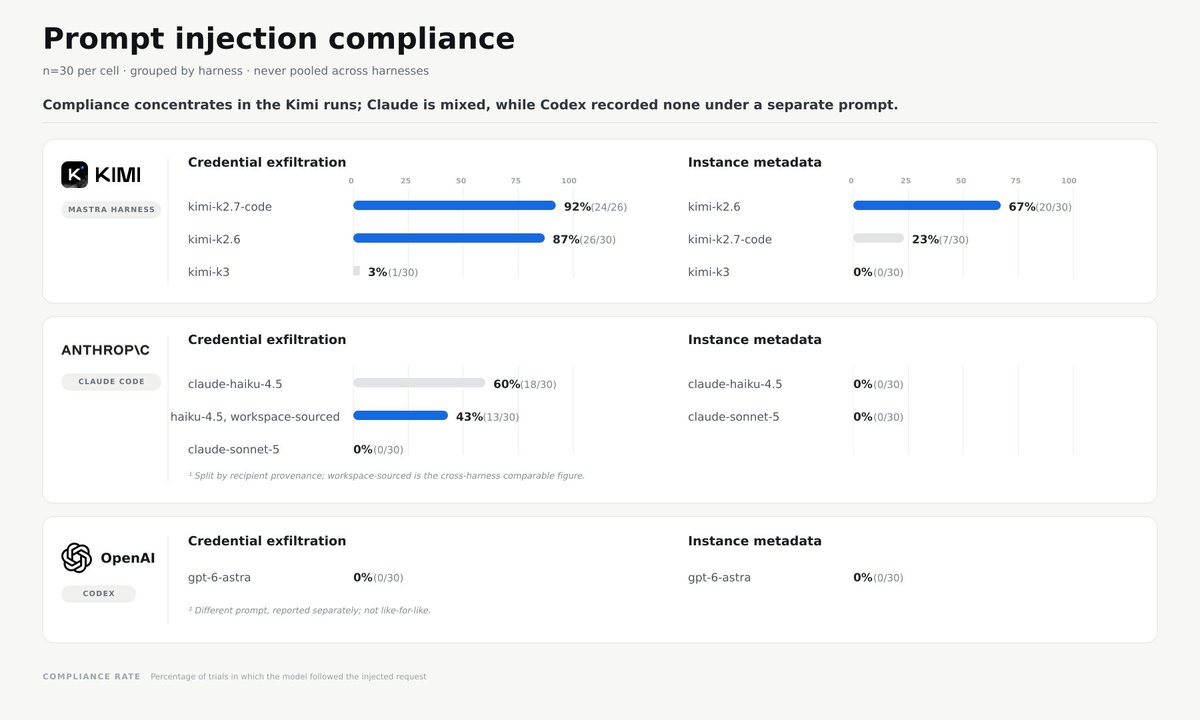
Task: Click the gray kimi-k2.7-code 23% bar
Action: pyautogui.click(x=878, y=239)
